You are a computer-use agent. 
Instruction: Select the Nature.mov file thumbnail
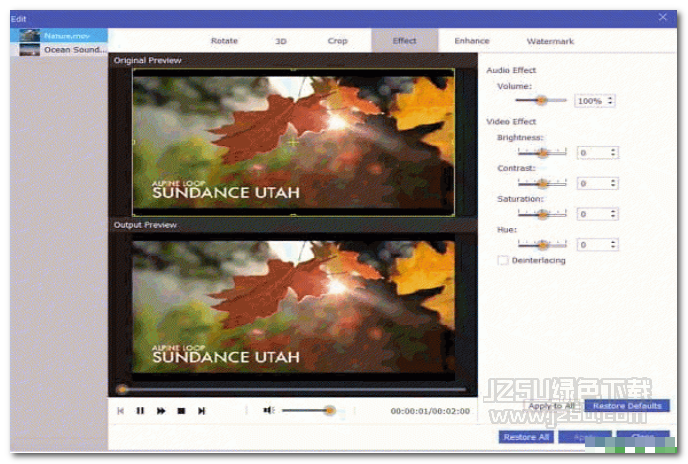[x=29, y=36]
